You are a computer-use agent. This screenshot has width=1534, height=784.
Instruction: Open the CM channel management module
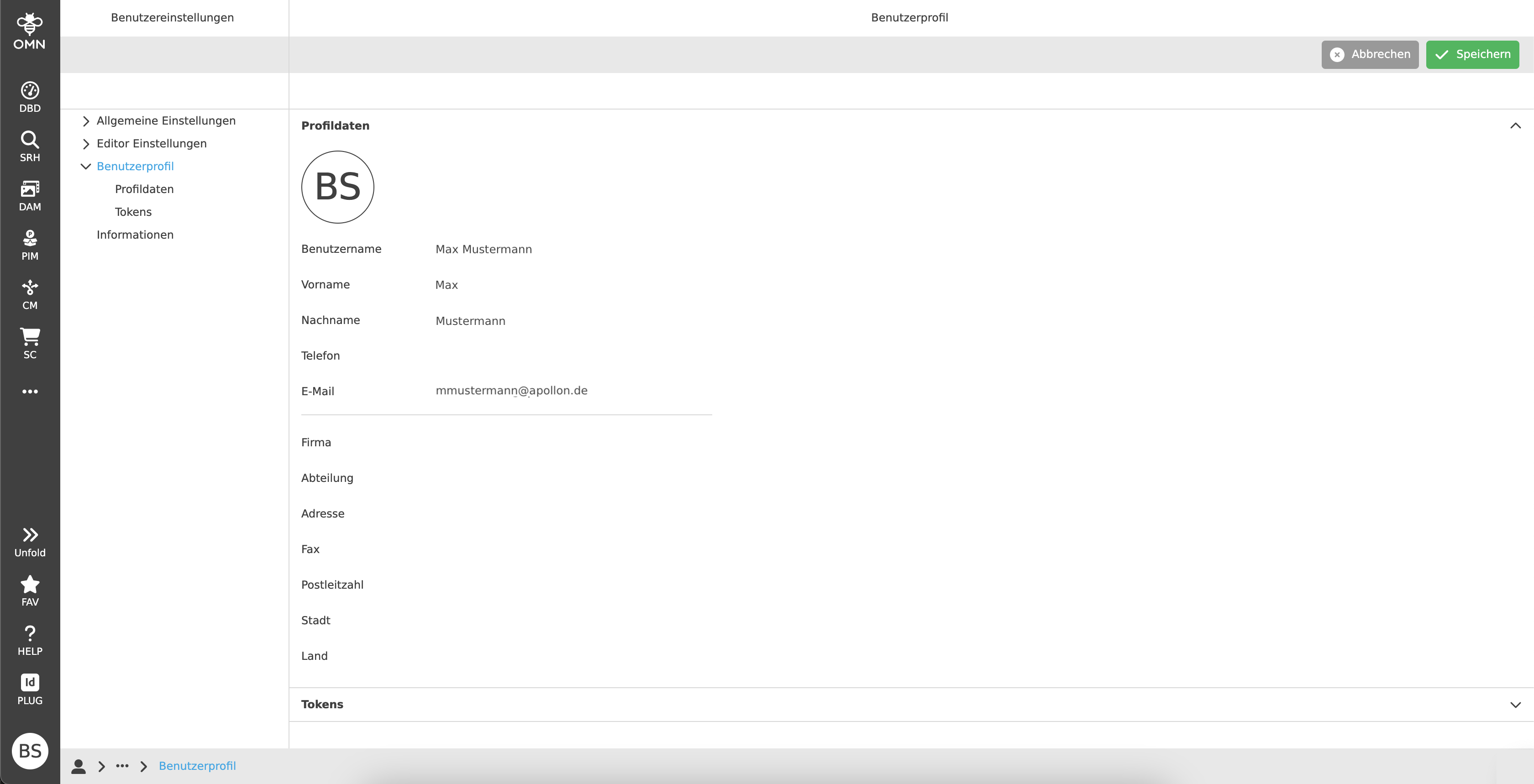click(29, 293)
